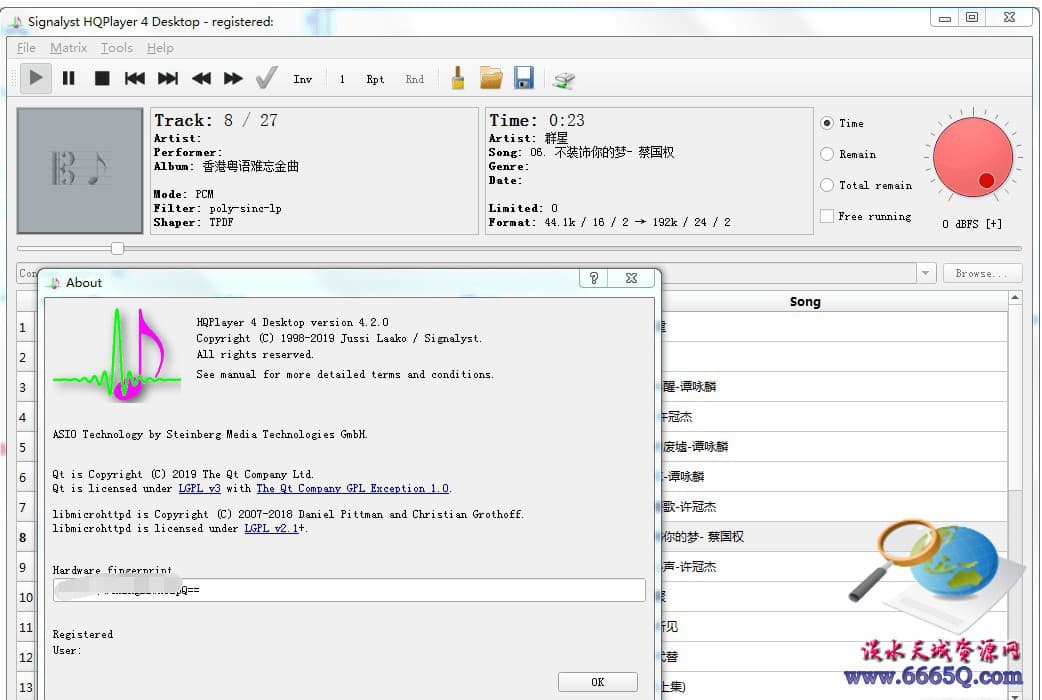
Task: Open the File menu
Action: (27, 48)
